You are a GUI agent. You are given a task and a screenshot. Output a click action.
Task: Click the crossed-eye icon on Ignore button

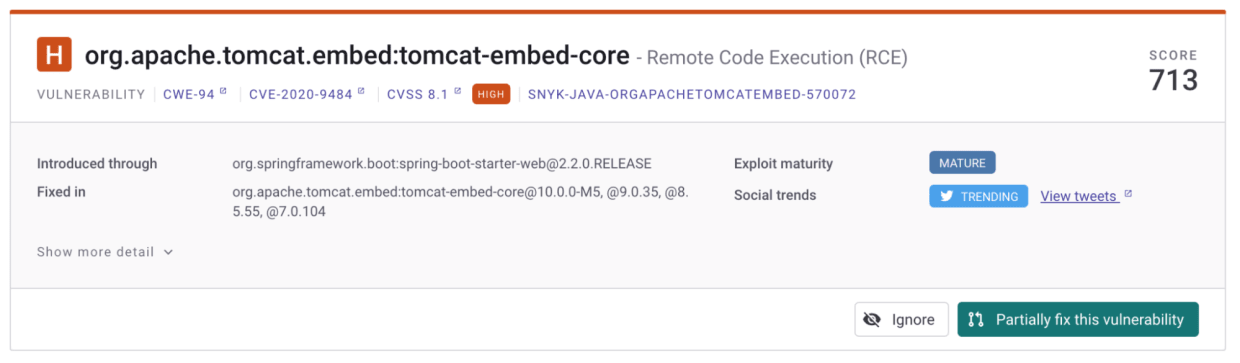click(x=872, y=320)
